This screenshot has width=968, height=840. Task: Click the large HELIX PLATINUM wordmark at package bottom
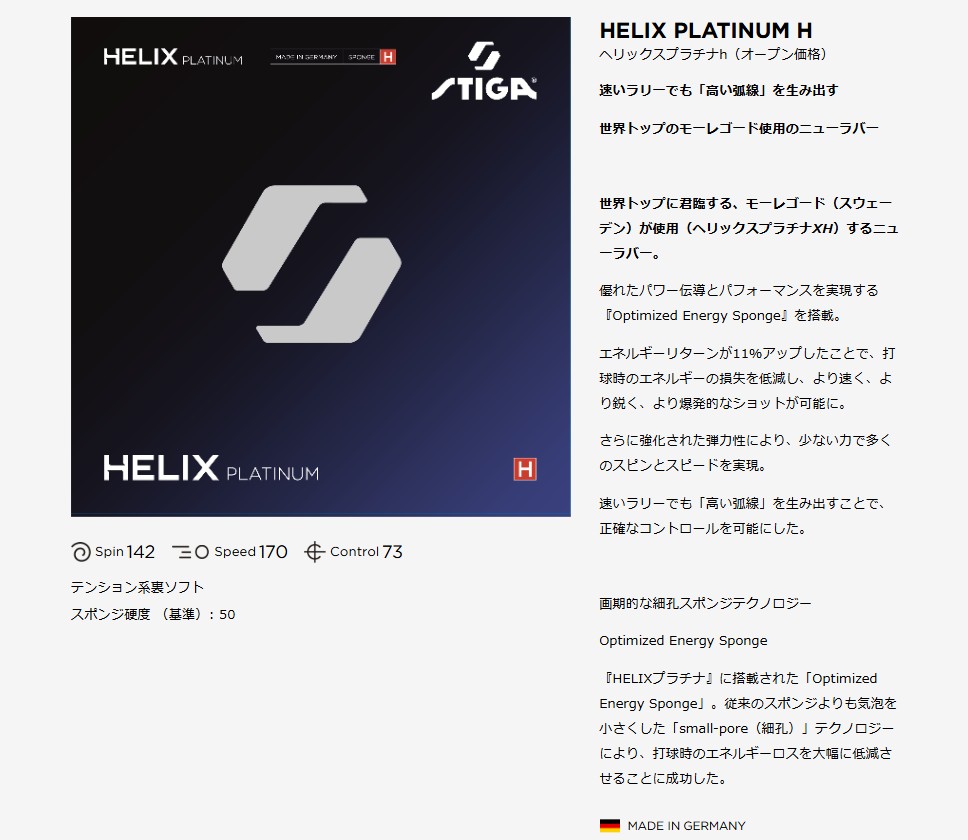point(211,468)
